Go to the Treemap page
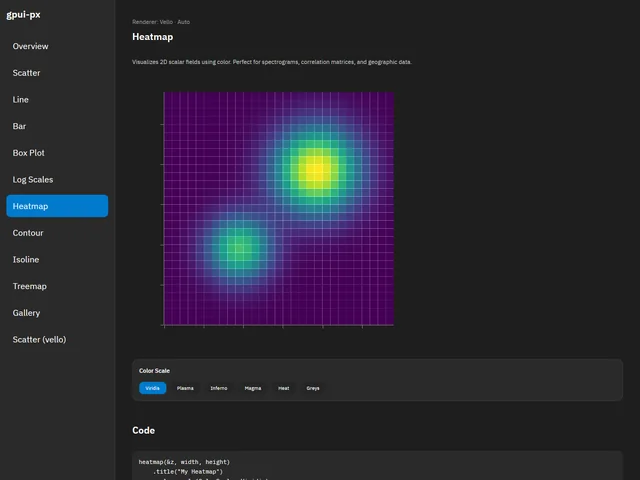 57,286
